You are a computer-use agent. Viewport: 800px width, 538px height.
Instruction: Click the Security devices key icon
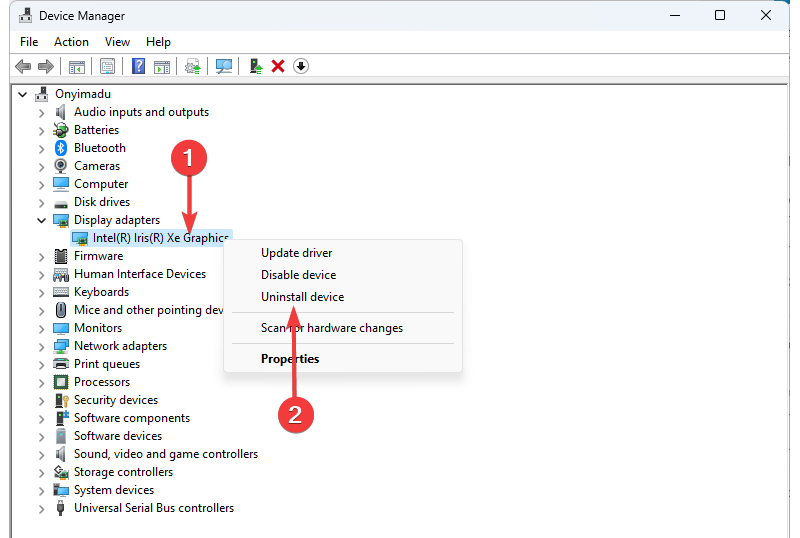tap(61, 400)
